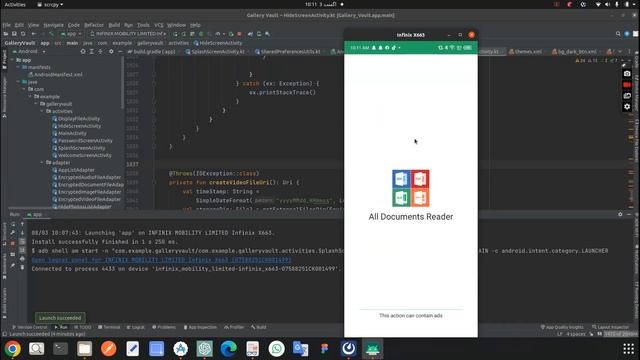Viewport: 640px width, 360px height.
Task: Open the Android project view dropdown
Action: tap(29, 51)
